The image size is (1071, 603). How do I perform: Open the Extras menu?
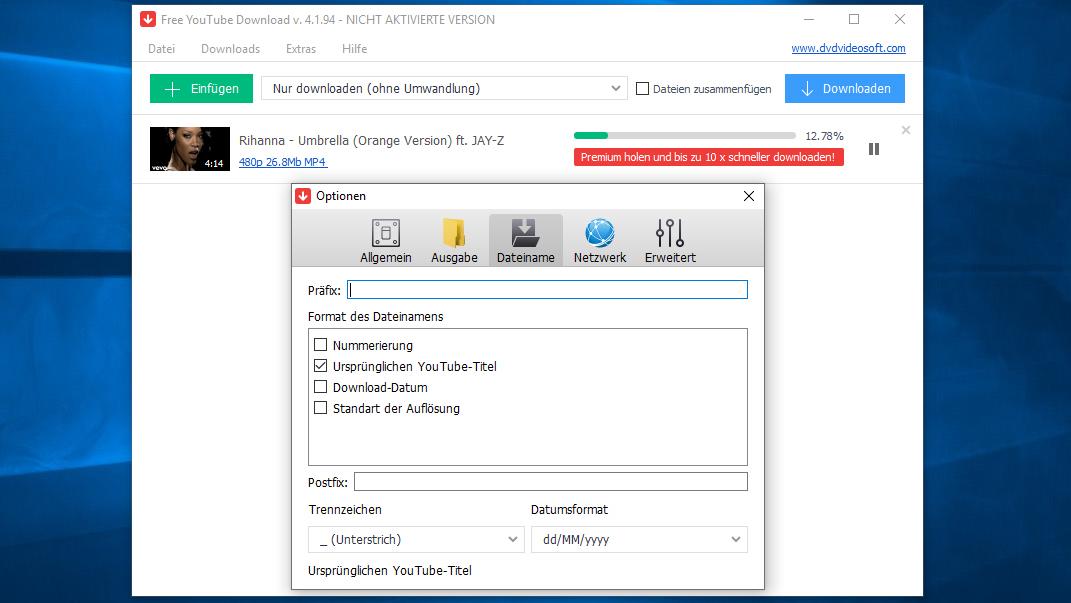pos(301,48)
